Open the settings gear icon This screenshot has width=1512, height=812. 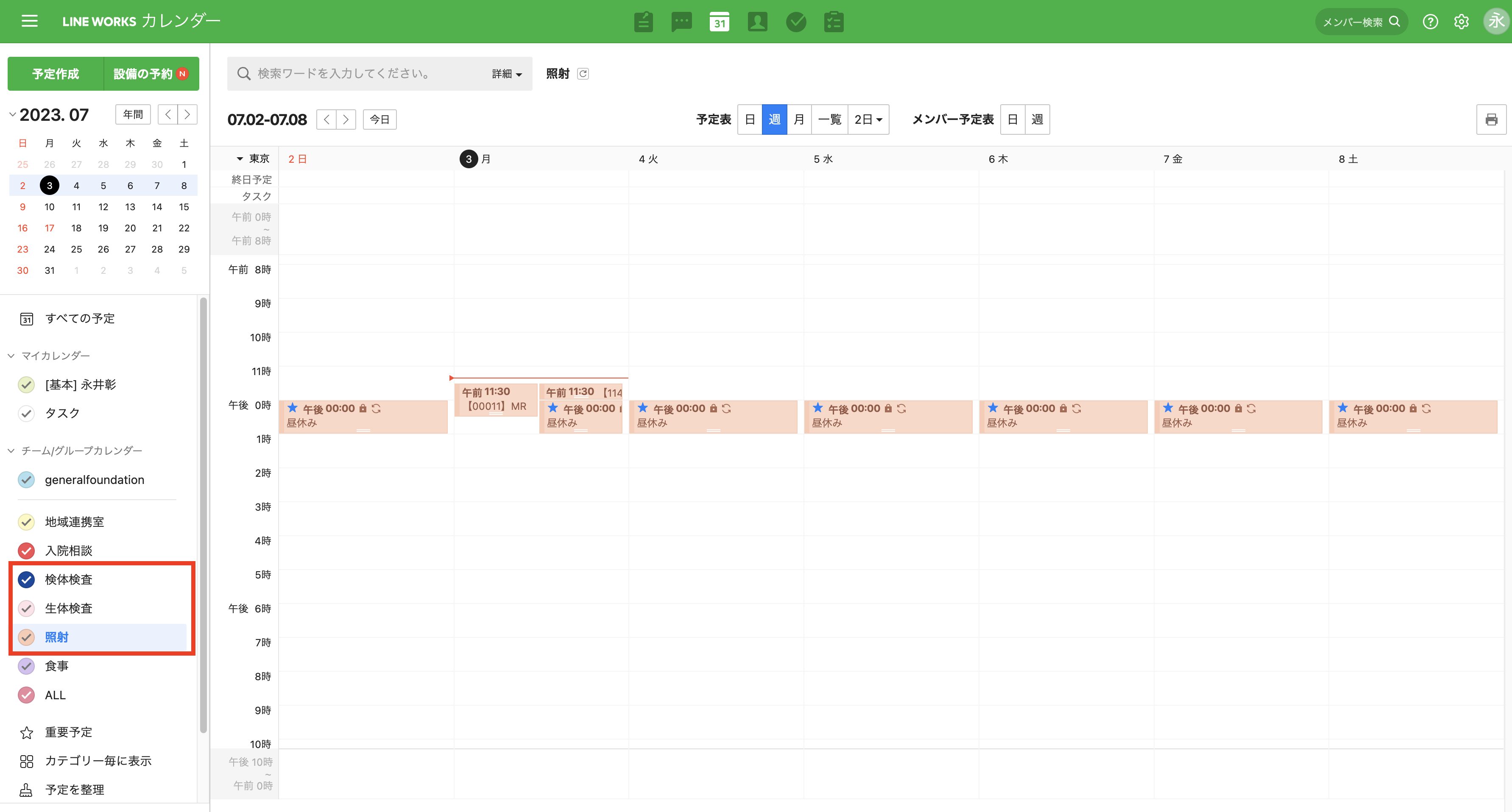coord(1461,22)
